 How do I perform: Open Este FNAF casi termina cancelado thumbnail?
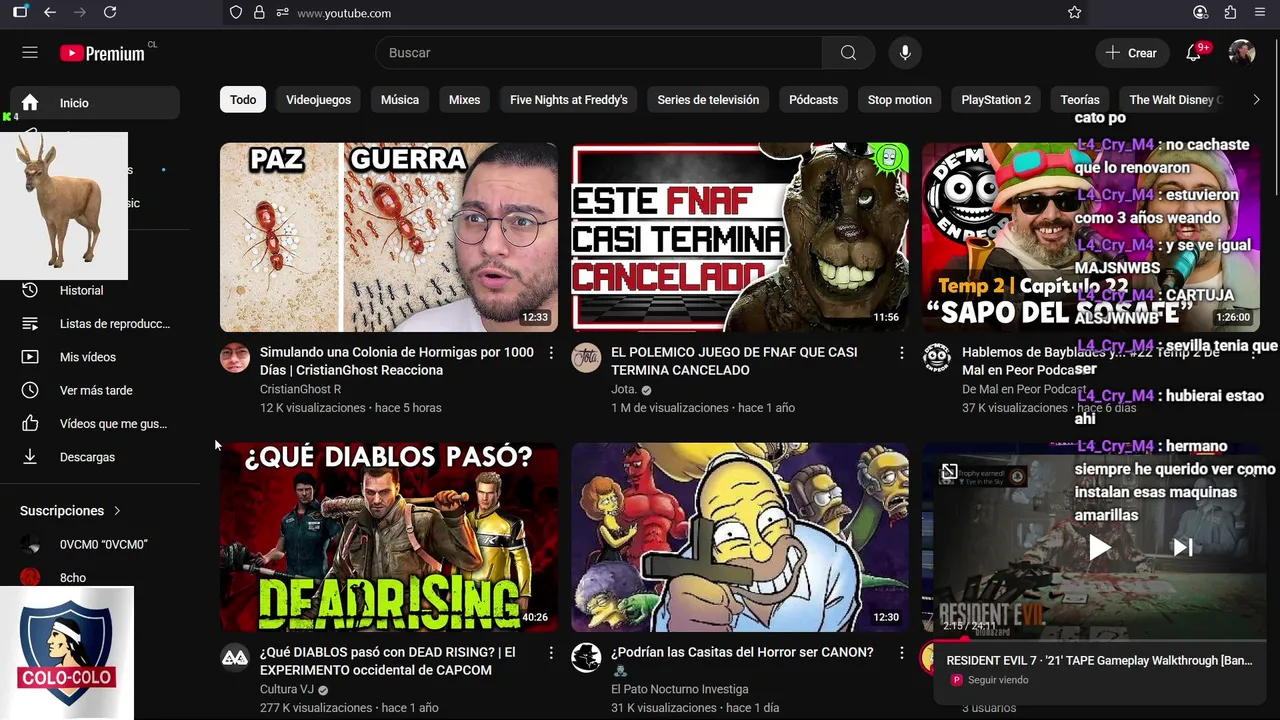click(x=740, y=237)
